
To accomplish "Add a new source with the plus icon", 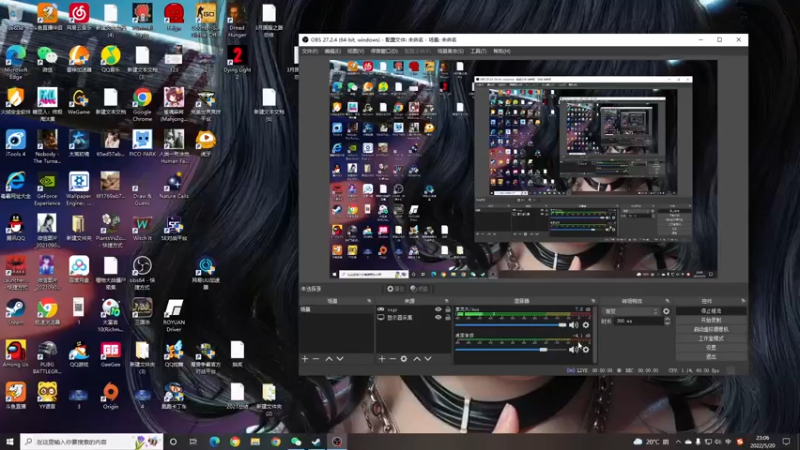I will [x=382, y=359].
